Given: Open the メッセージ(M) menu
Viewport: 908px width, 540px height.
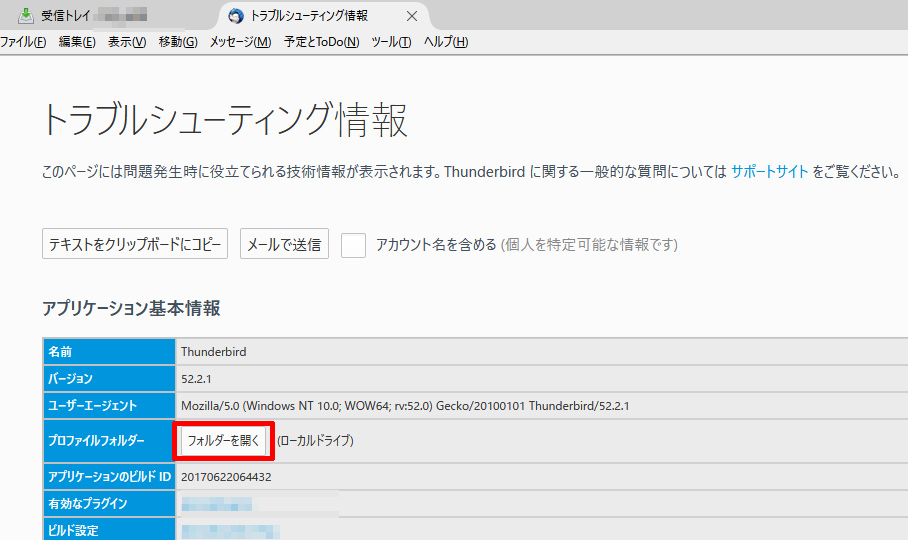Looking at the screenshot, I should click(240, 42).
